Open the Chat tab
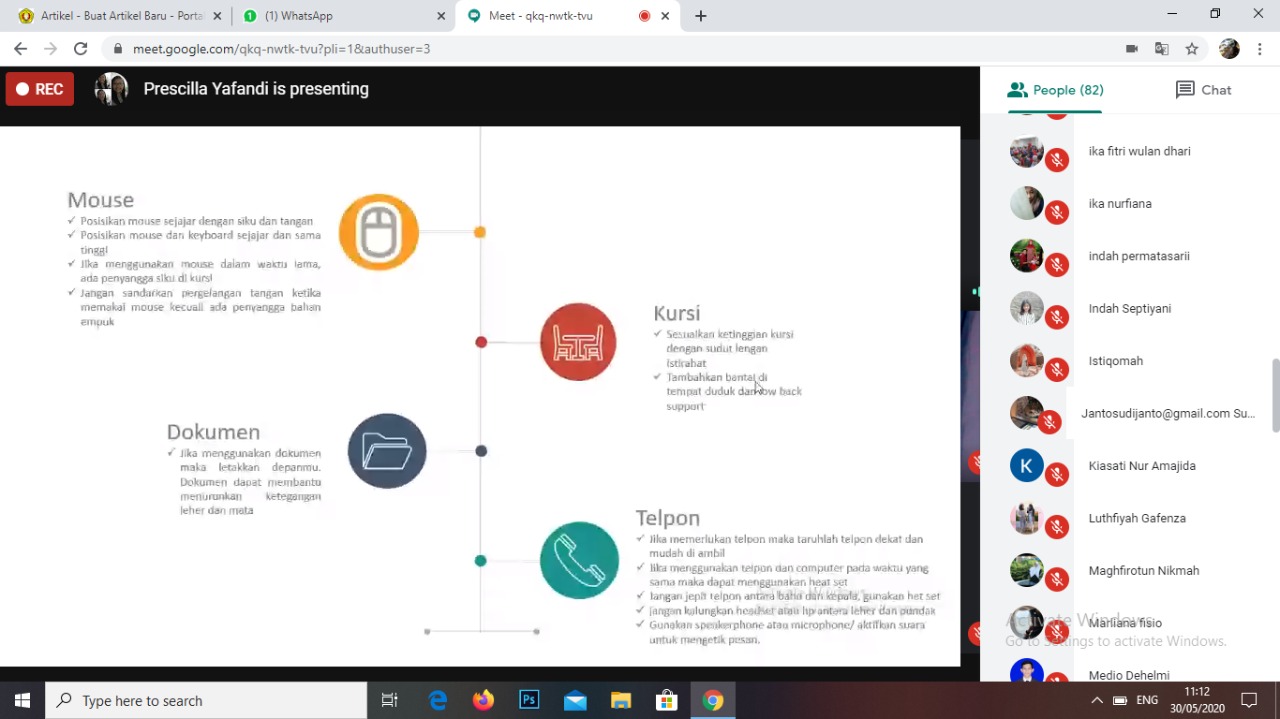Viewport: 1280px width, 719px height. pos(1203,90)
